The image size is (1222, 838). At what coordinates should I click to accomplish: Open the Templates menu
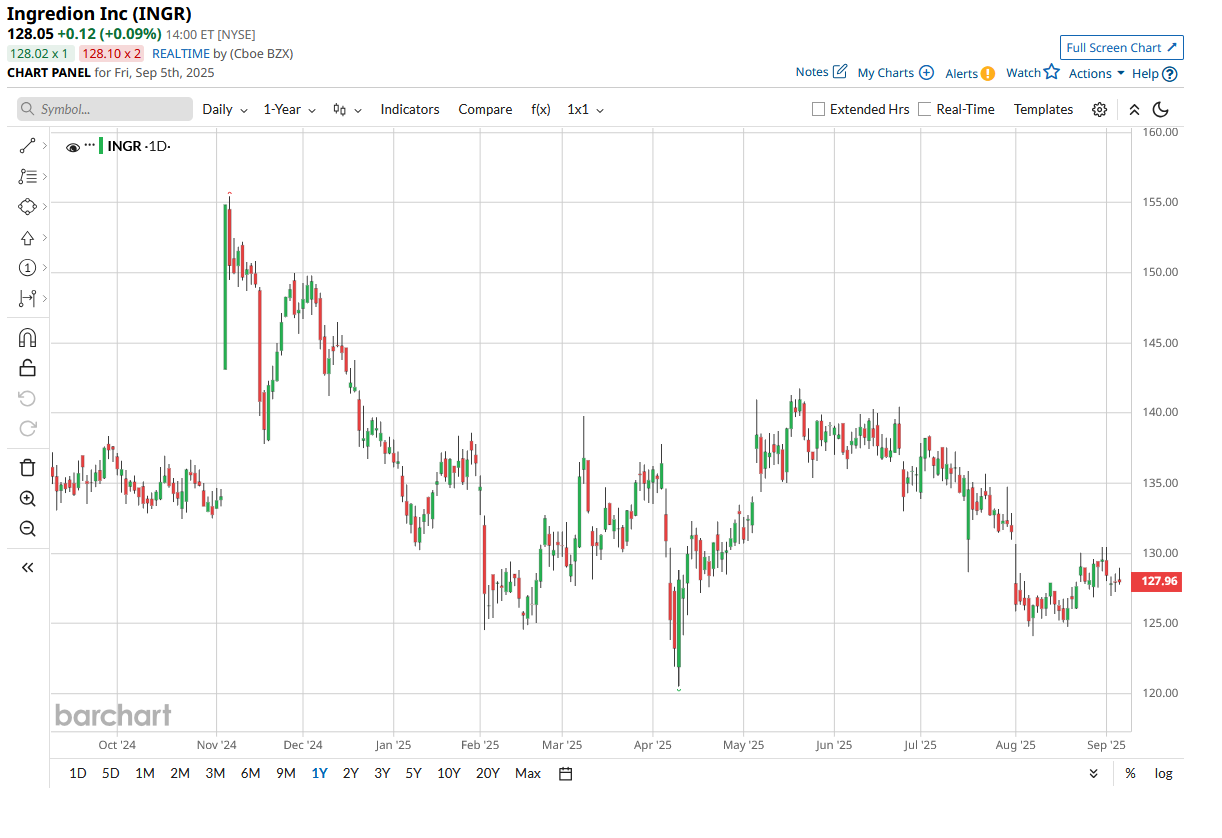[1043, 109]
